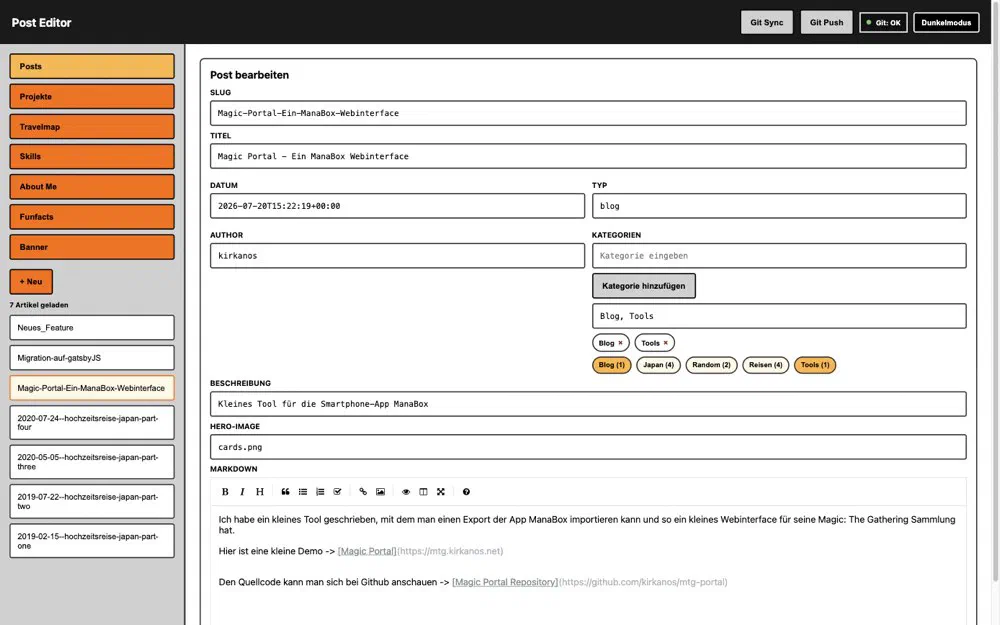Screen dimensions: 1000x625
Task: Remove the Blog category chip
Action: pyautogui.click(x=621, y=343)
